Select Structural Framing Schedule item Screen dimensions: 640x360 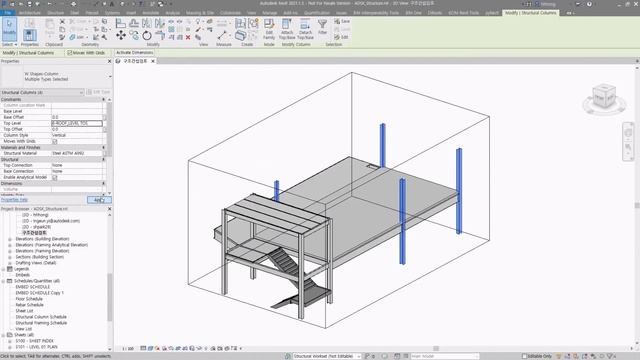pos(41,323)
